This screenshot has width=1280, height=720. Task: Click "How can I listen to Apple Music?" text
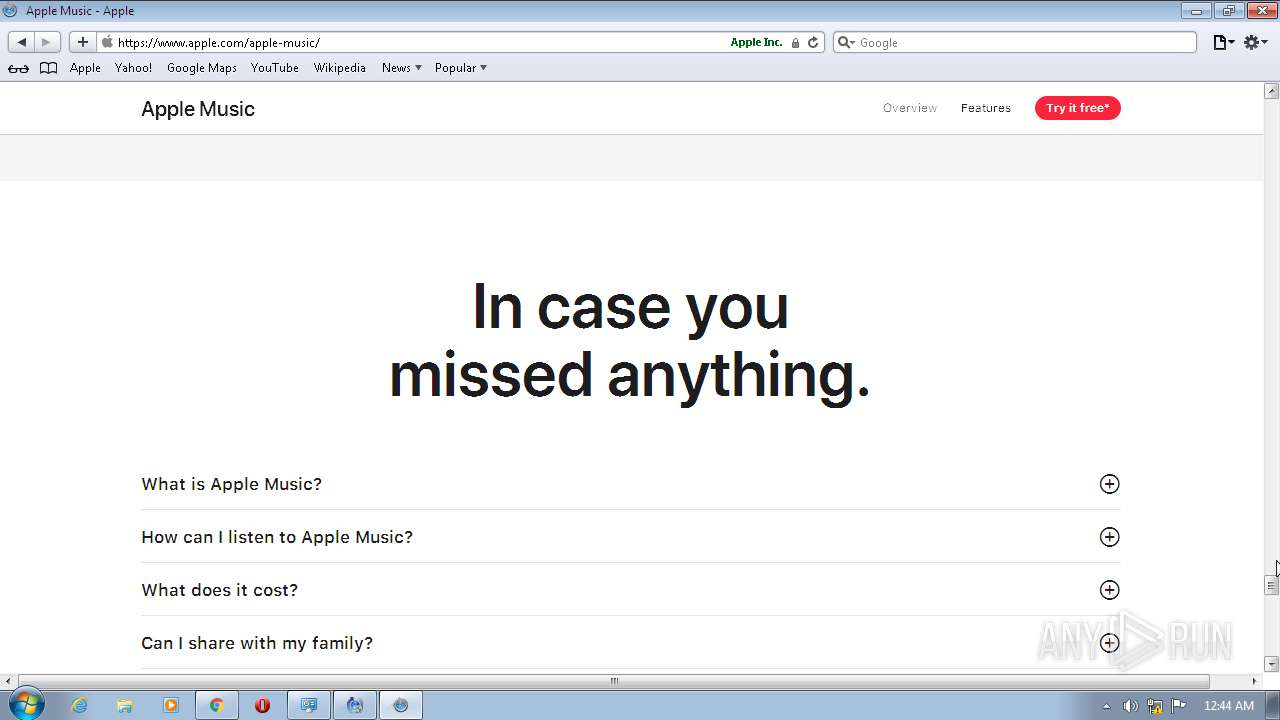[277, 537]
